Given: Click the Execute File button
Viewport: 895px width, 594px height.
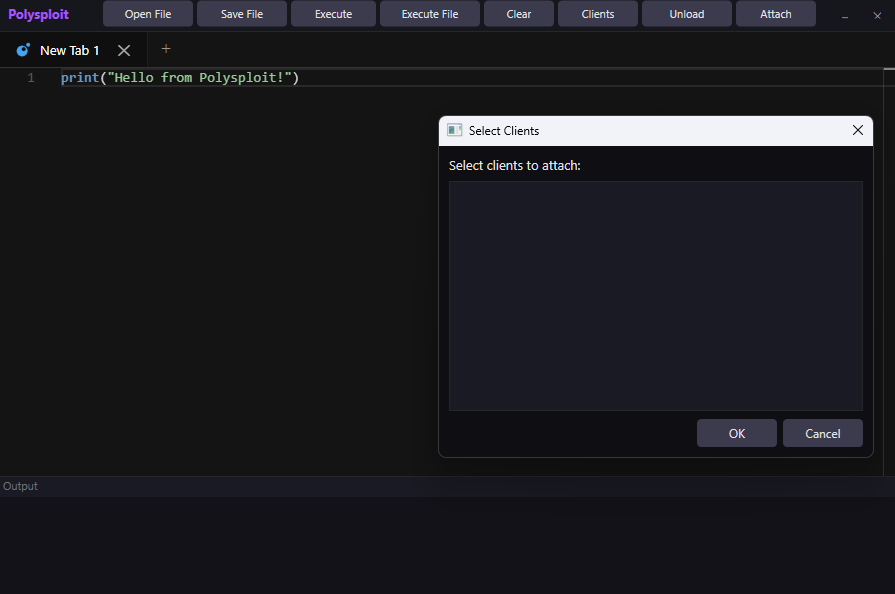Looking at the screenshot, I should [430, 14].
